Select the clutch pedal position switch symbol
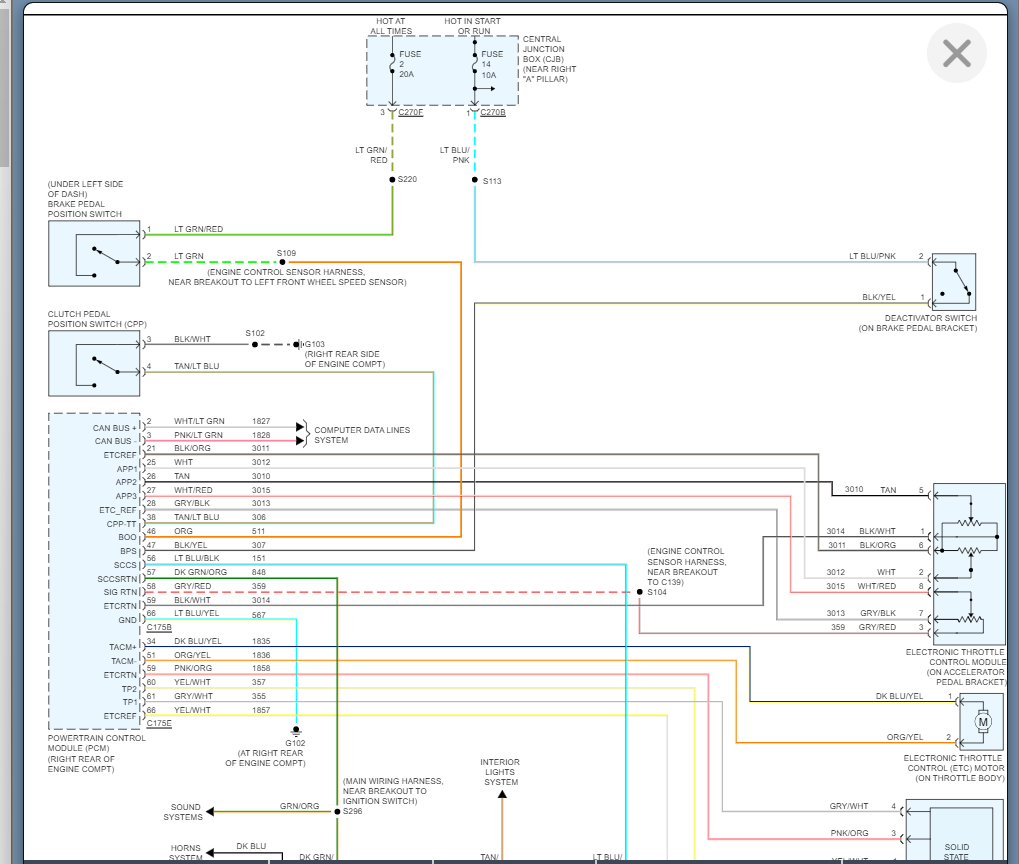Viewport: 1019px width, 864px height. click(94, 363)
